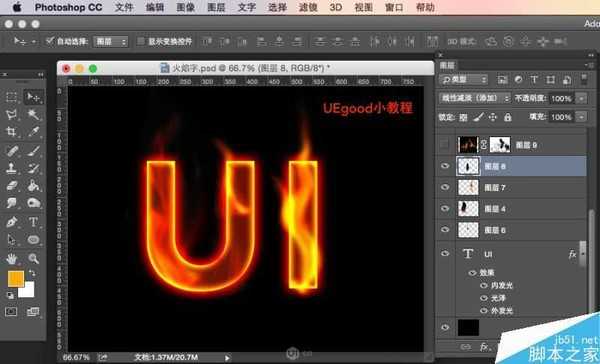Viewport: 600px width, 364px height.
Task: Select the Polygonal Lasso tool
Action: [x=11, y=114]
